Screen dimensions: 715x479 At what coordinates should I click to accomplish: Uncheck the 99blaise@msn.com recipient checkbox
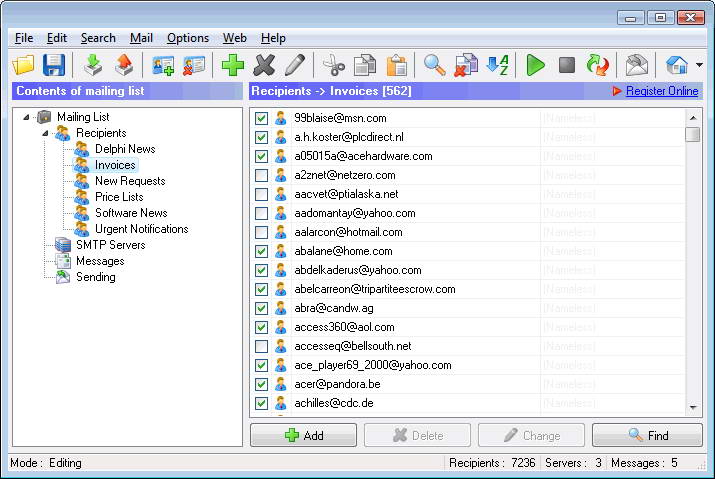point(261,118)
